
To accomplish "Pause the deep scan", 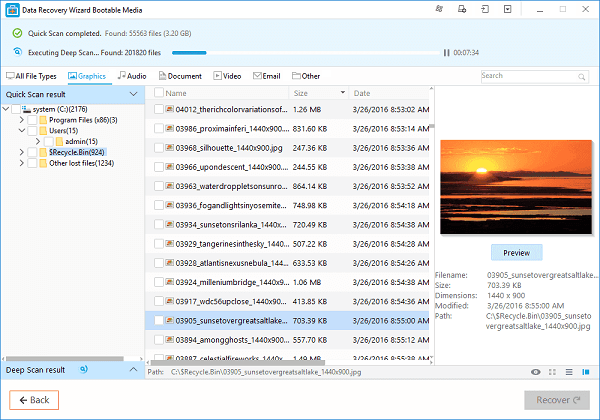I will tap(447, 52).
